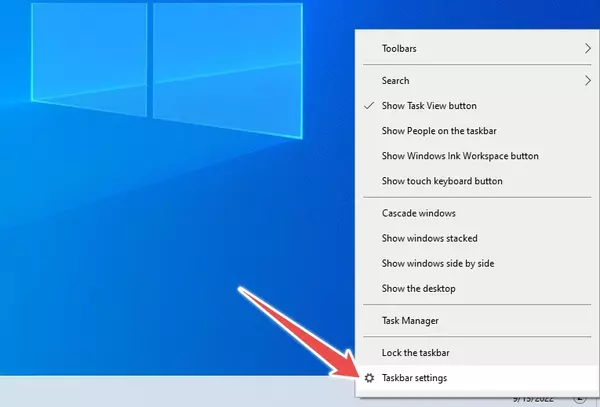Open the Search menu entry
This screenshot has width=600, height=407.
(x=477, y=81)
